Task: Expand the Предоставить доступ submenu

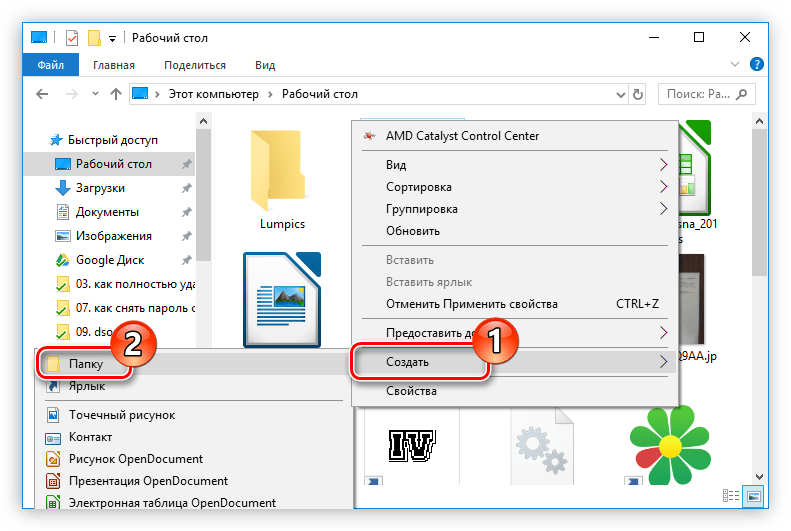Action: (663, 332)
